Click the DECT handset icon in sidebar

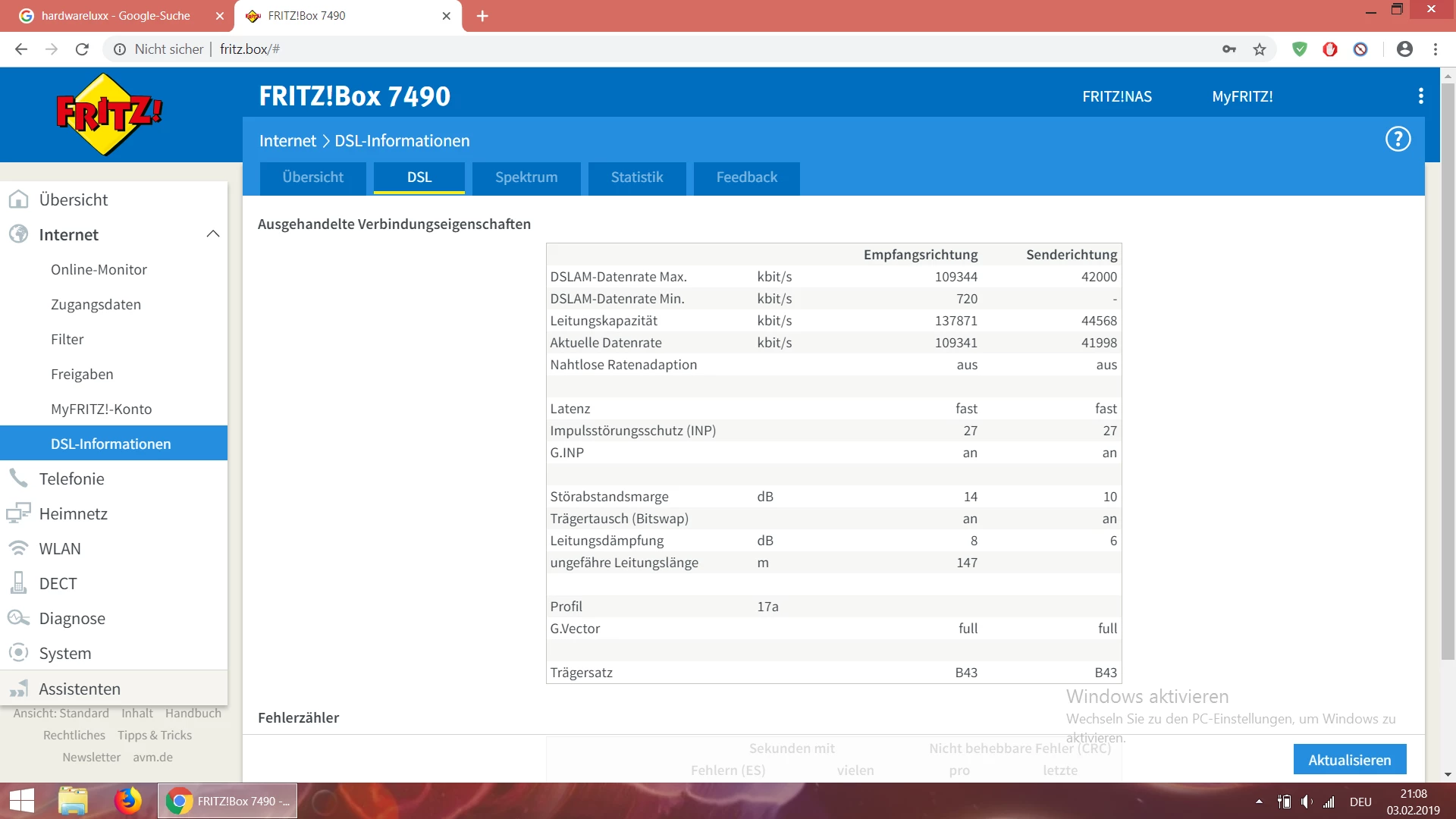[18, 583]
